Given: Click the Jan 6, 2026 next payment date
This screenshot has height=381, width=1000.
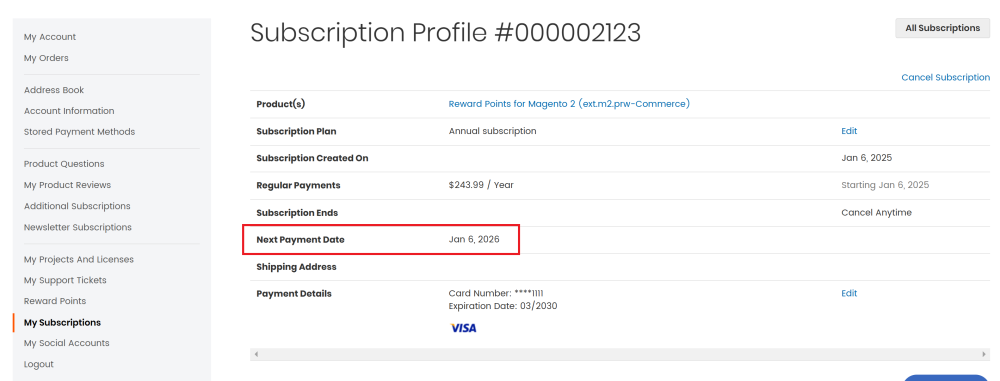Looking at the screenshot, I should pyautogui.click(x=474, y=240).
